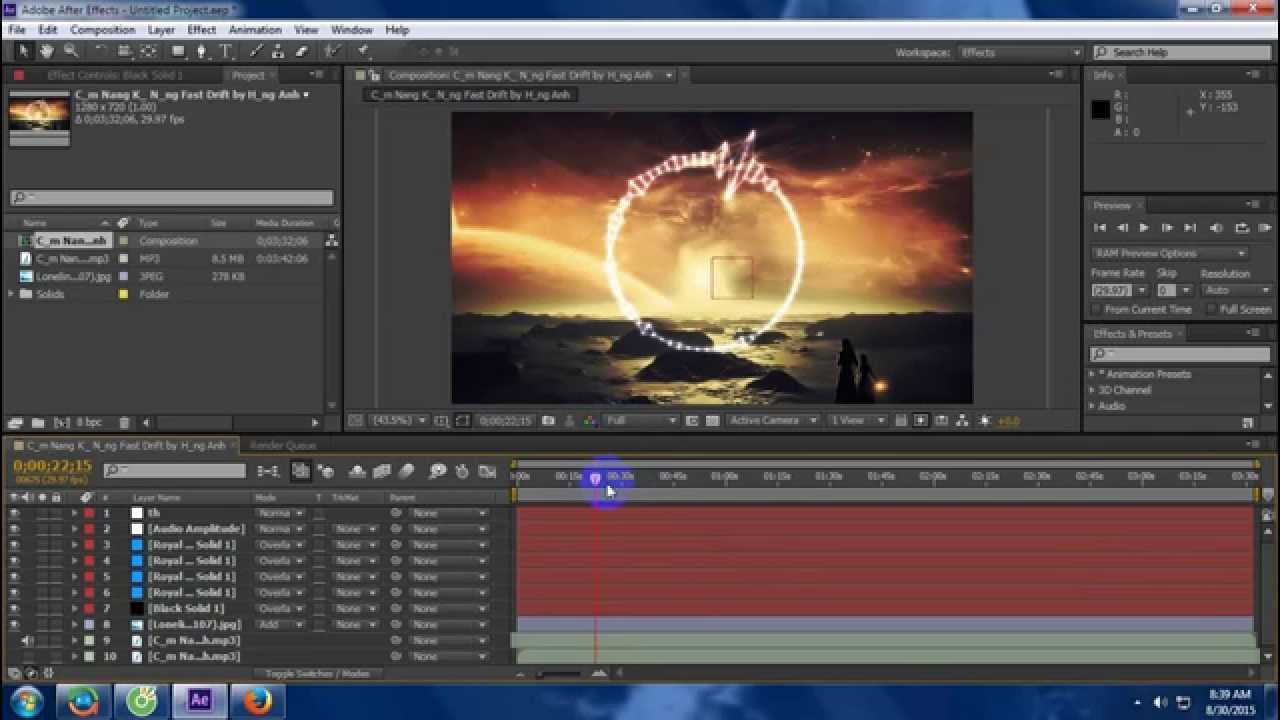Click the Frame Blending icon in timeline header
The height and width of the screenshot is (720, 1280).
click(x=381, y=471)
